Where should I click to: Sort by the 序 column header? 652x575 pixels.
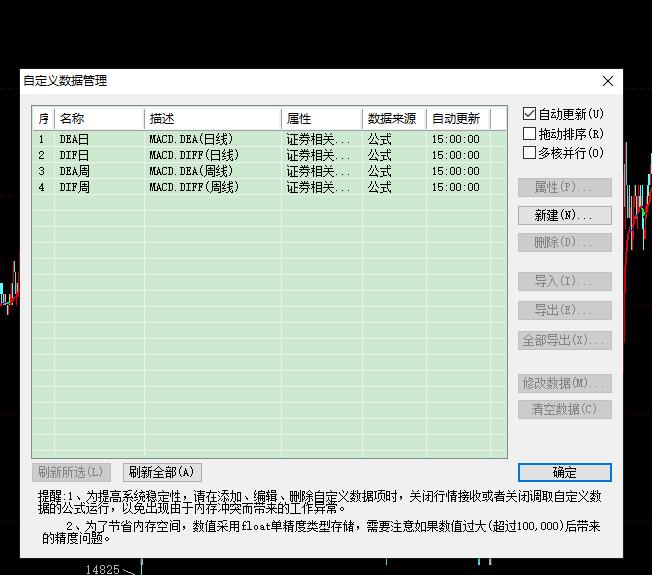point(44,119)
